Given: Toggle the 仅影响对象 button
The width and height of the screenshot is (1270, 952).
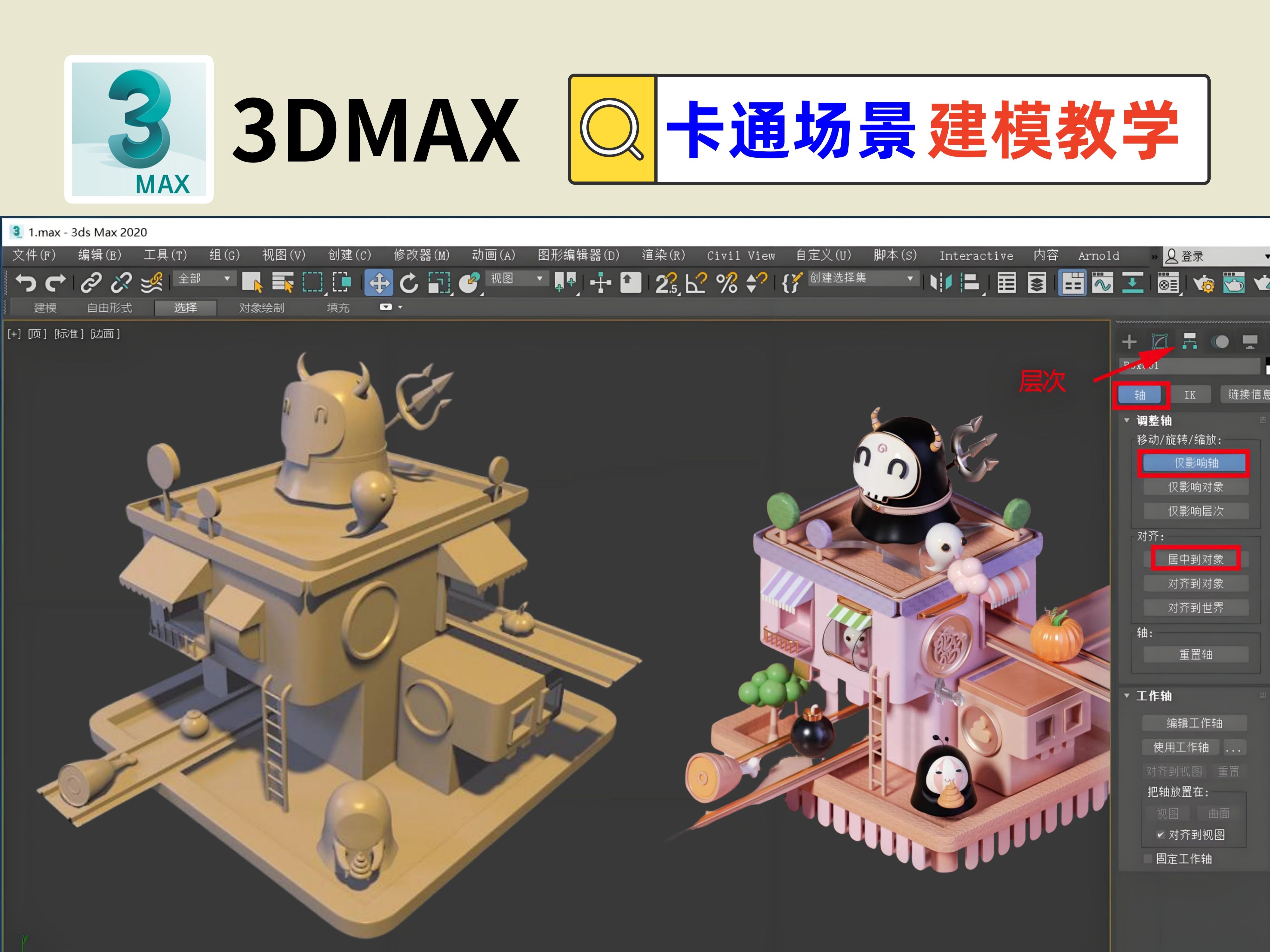Looking at the screenshot, I should click(x=1195, y=487).
